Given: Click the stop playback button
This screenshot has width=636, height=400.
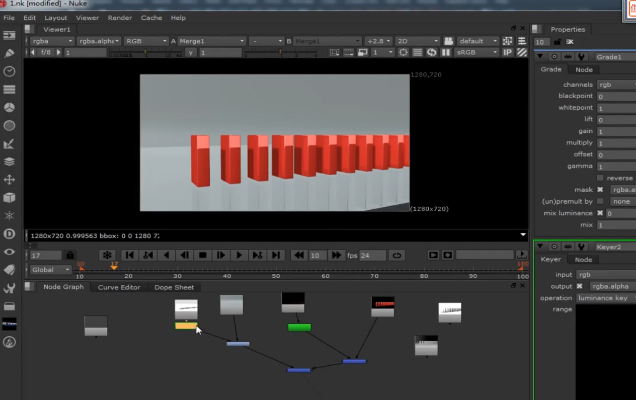Looking at the screenshot, I should pos(202,255).
